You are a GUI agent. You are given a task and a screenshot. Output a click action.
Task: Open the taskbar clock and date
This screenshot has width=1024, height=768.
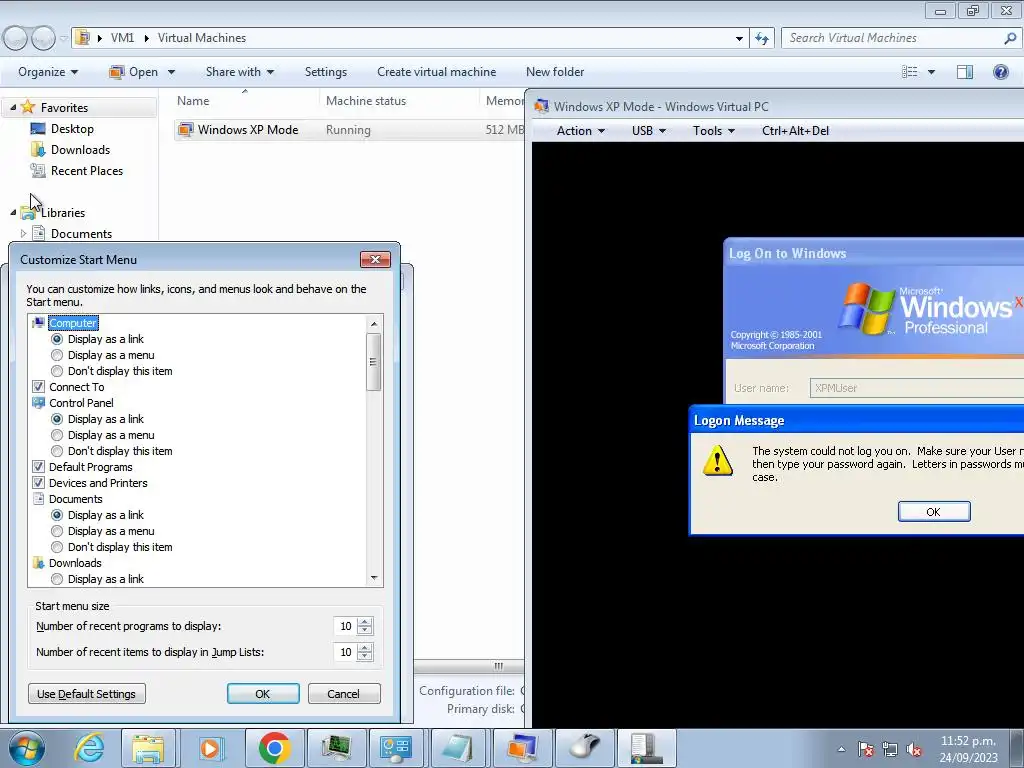click(x=968, y=749)
